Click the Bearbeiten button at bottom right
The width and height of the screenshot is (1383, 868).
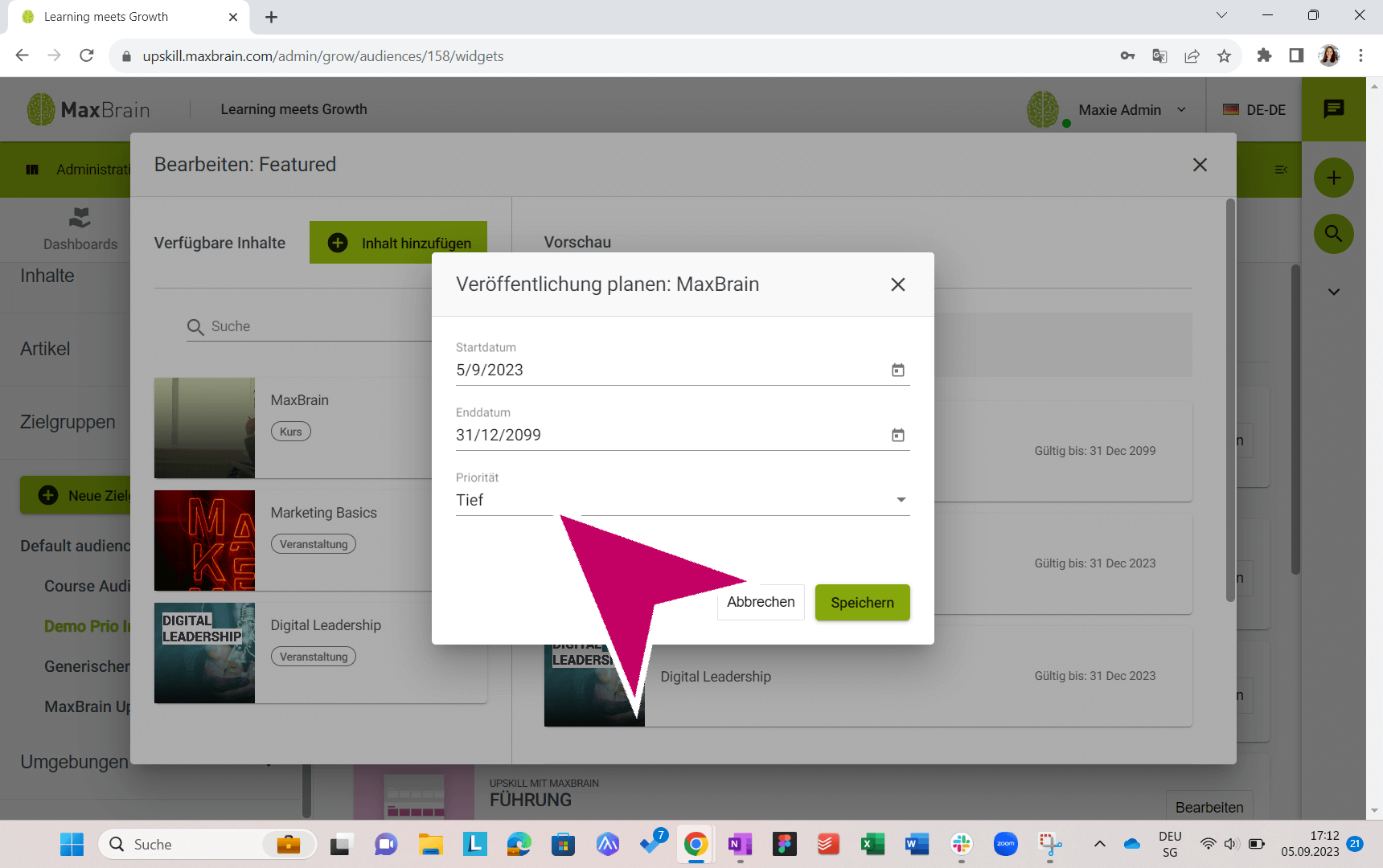click(x=1209, y=807)
